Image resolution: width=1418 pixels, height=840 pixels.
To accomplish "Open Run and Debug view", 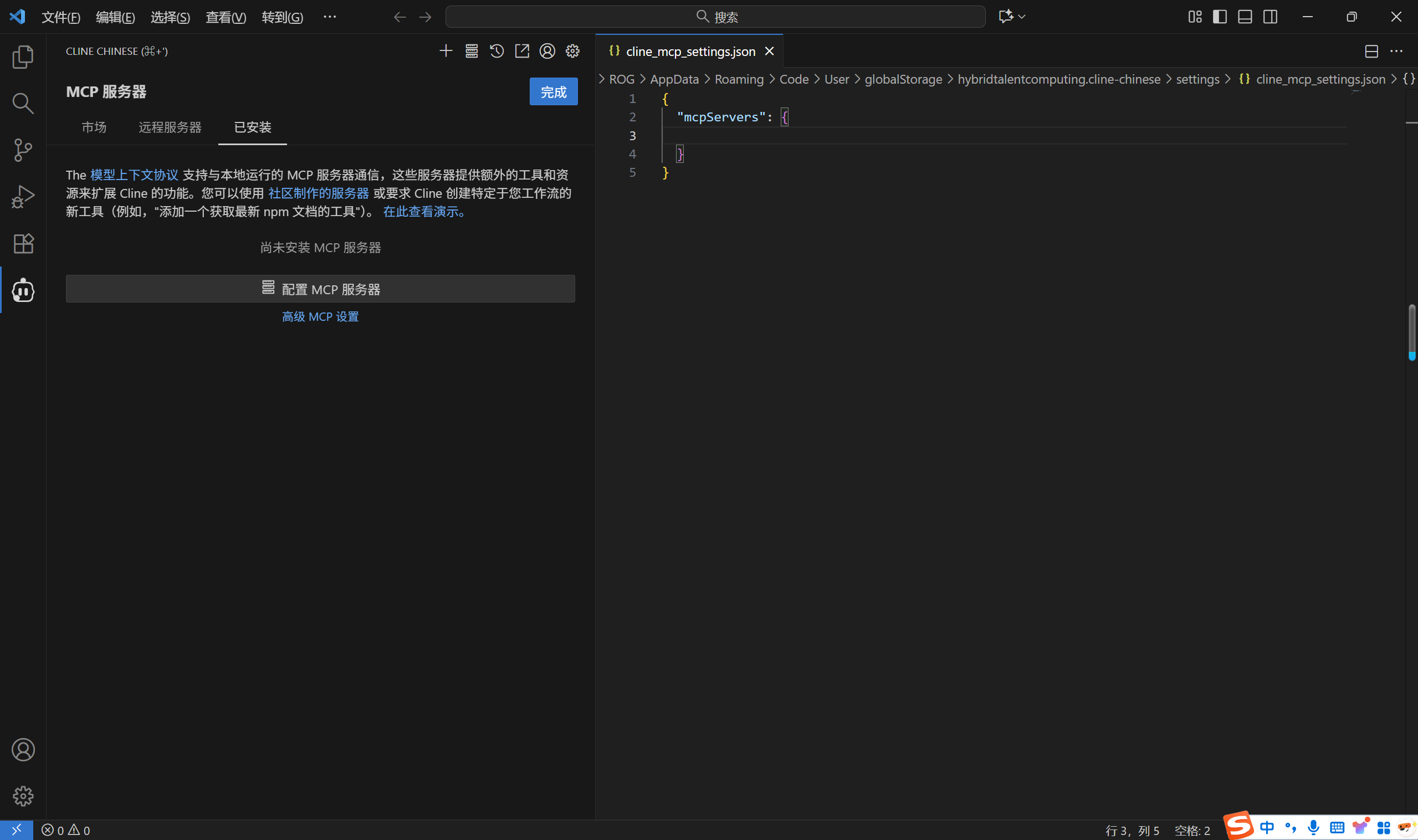I will click(x=23, y=197).
